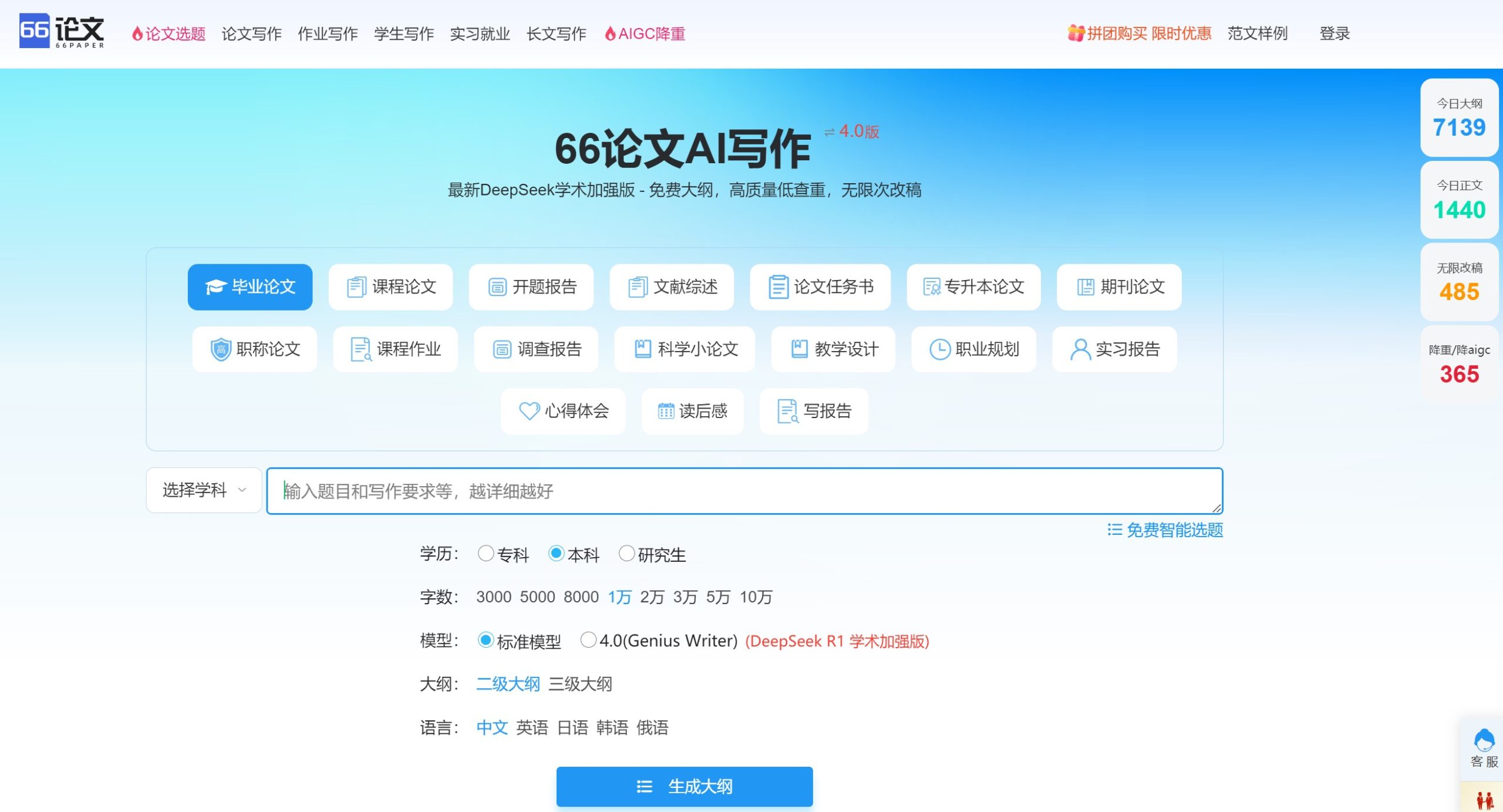Open the 范文样例 menu item
The height and width of the screenshot is (812, 1503).
pyautogui.click(x=1258, y=33)
